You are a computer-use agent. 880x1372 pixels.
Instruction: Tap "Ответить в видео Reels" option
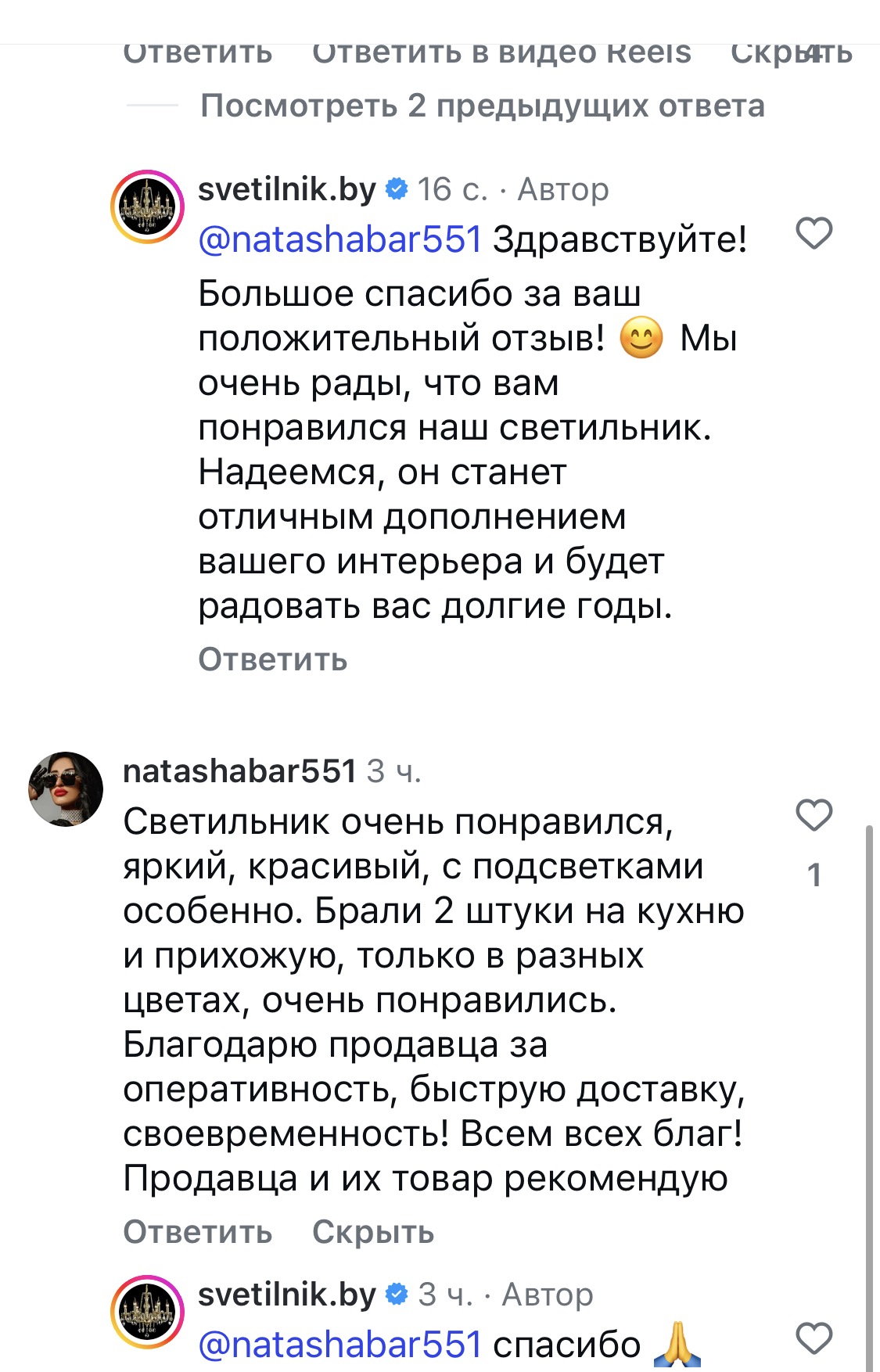pos(501,53)
